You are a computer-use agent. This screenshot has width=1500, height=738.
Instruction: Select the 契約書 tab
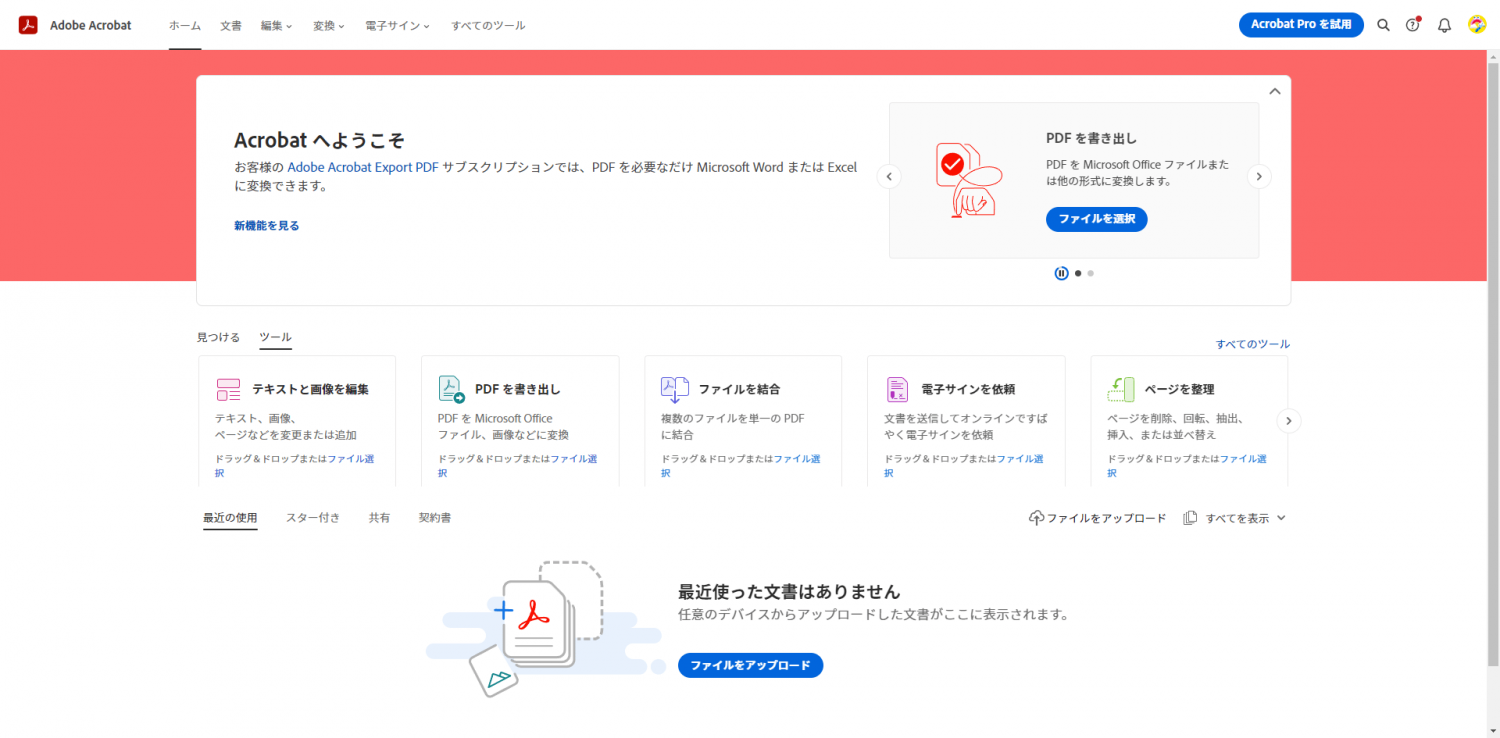point(435,518)
